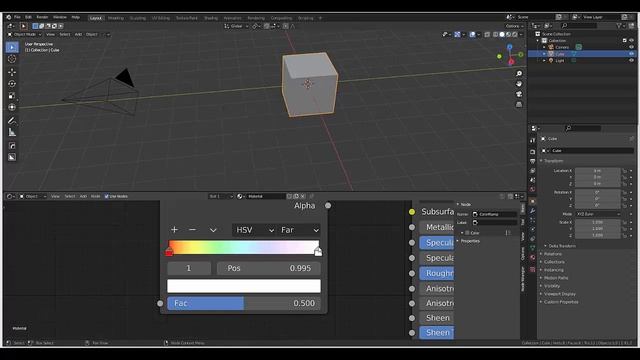
Task: Click the pan hand viewport icon
Action: pos(519,84)
